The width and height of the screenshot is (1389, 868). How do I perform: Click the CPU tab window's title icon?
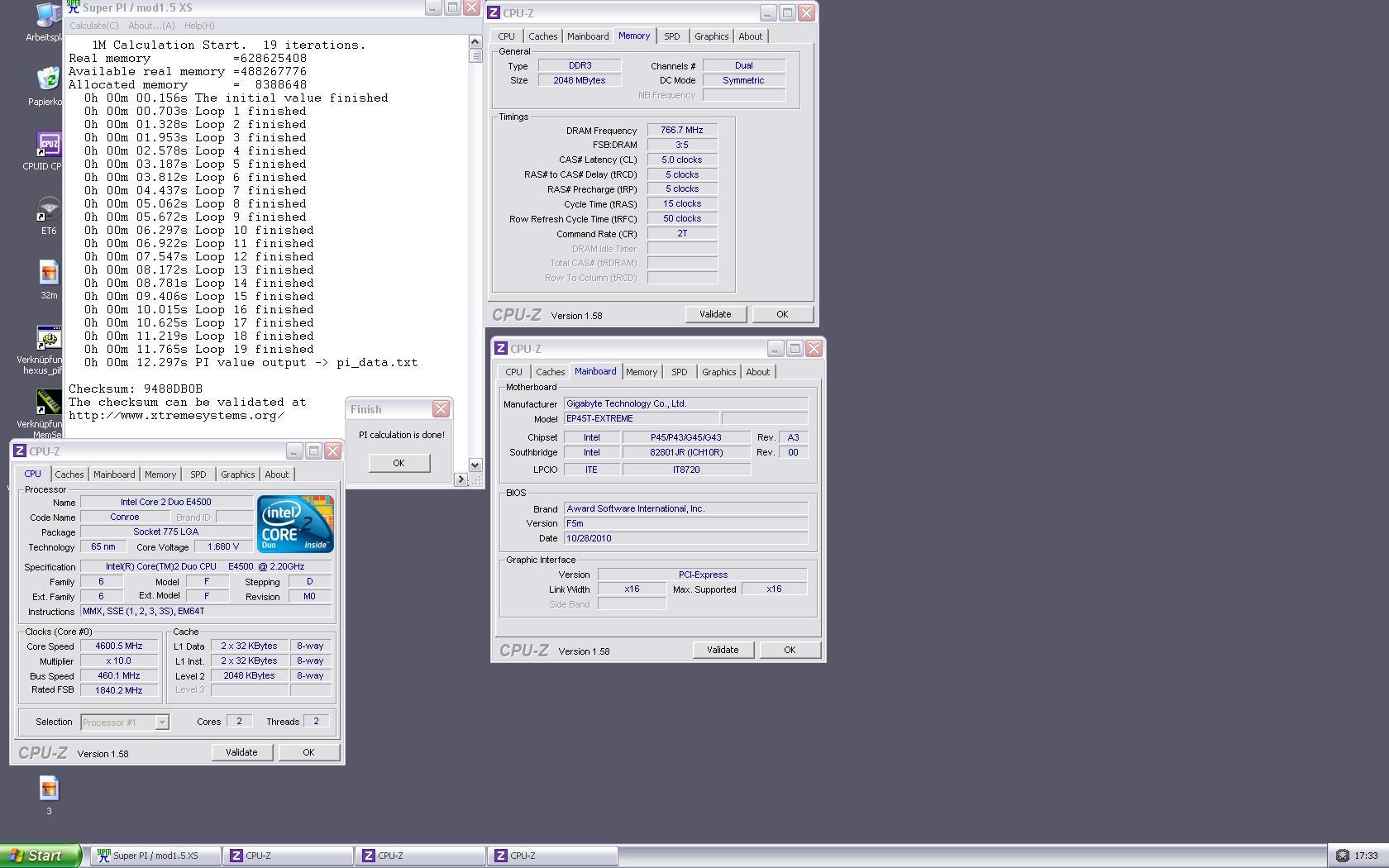point(20,451)
